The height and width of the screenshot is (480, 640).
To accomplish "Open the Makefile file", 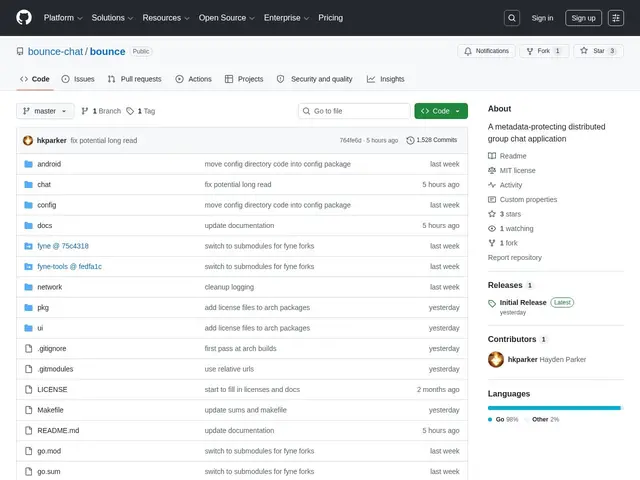I will [50, 410].
